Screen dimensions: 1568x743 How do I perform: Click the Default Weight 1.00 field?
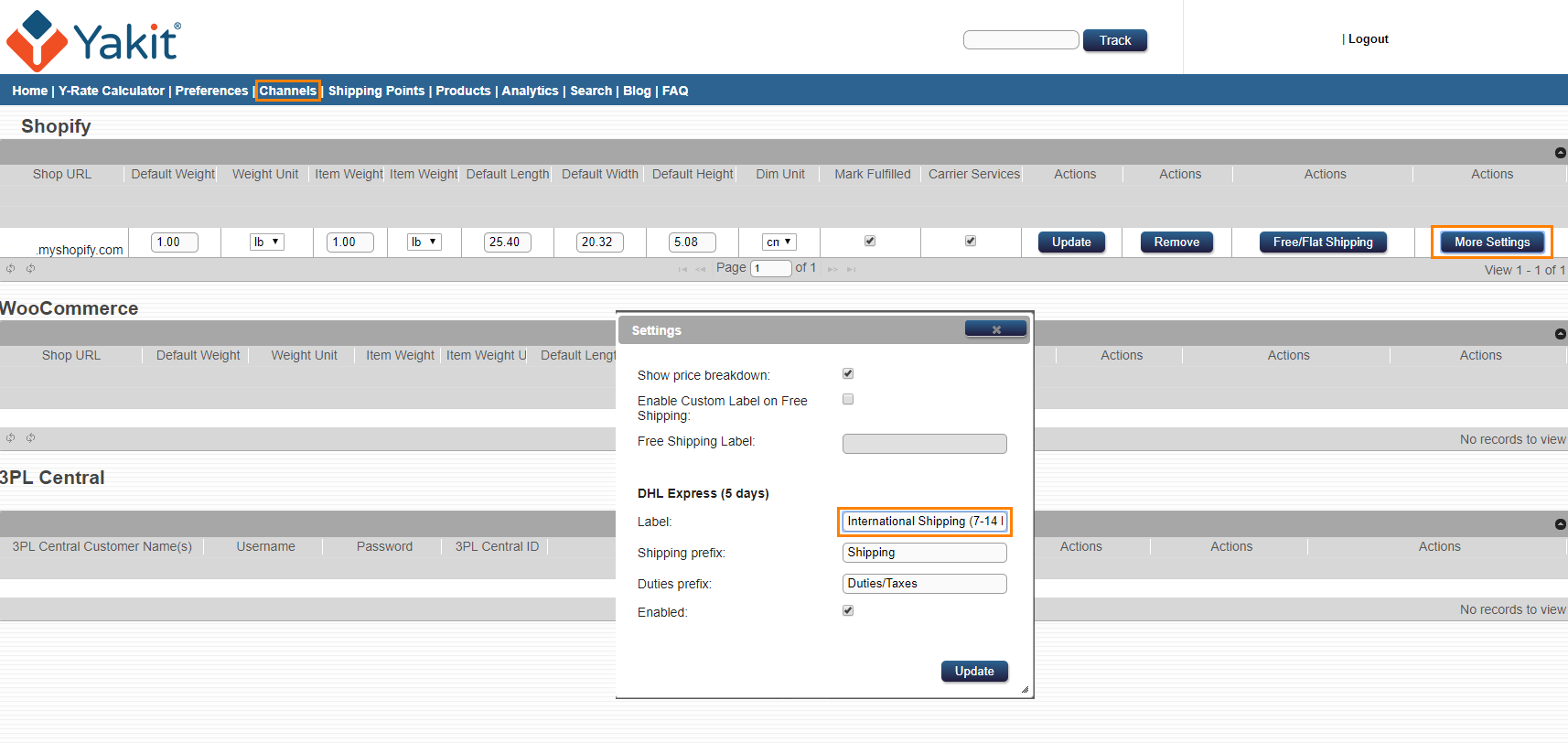coord(174,242)
